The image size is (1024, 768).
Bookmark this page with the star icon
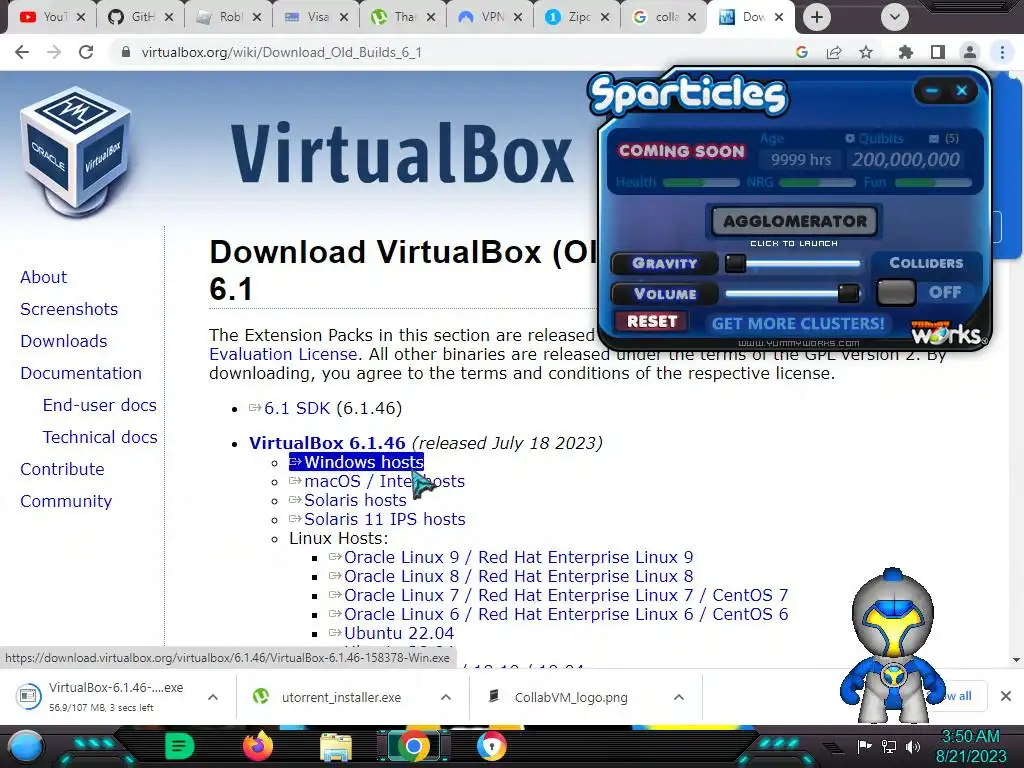(x=866, y=52)
